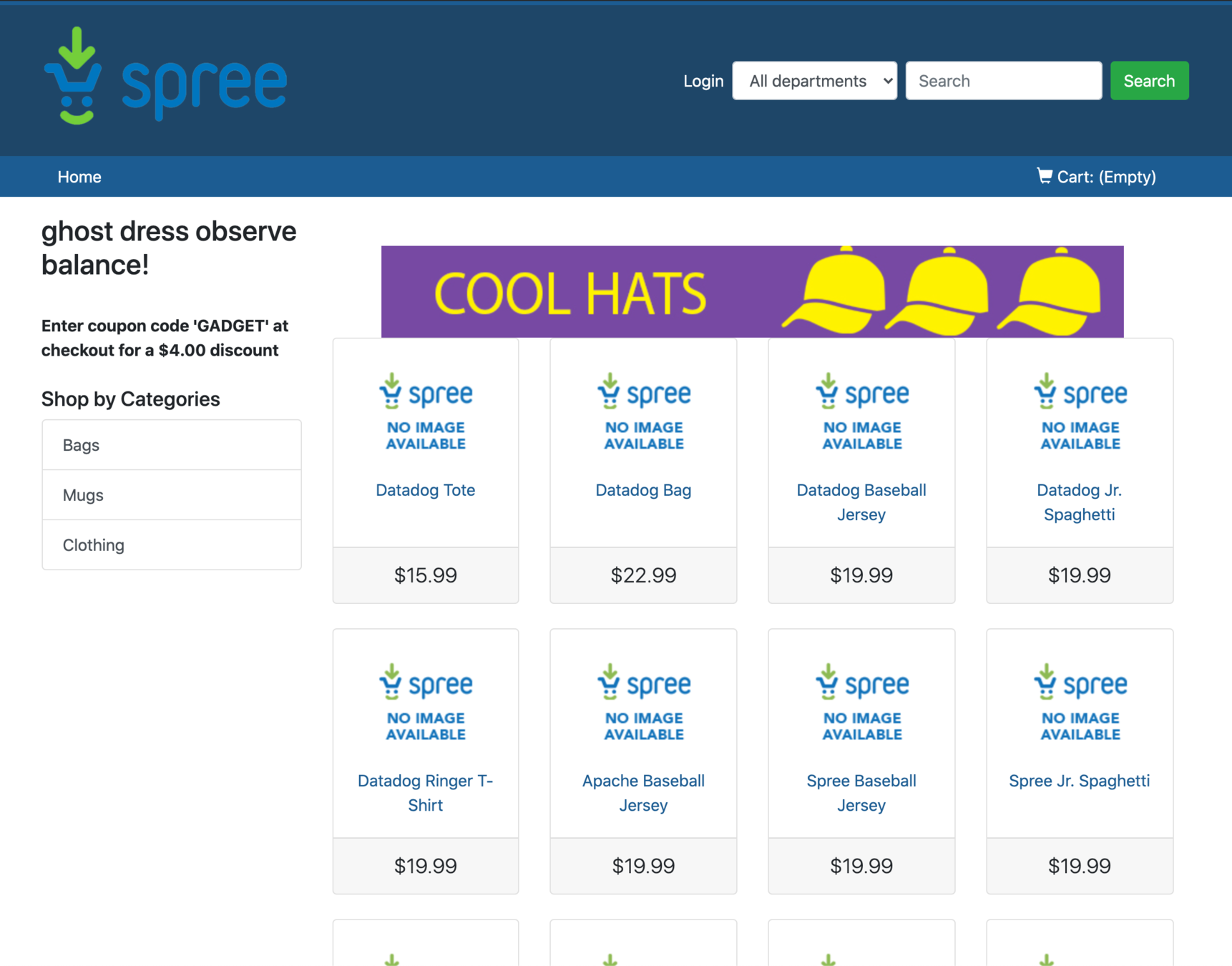Screen dimensions: 1232x966
Task: Click the Datadog Tote placeholder image
Action: click(x=426, y=411)
